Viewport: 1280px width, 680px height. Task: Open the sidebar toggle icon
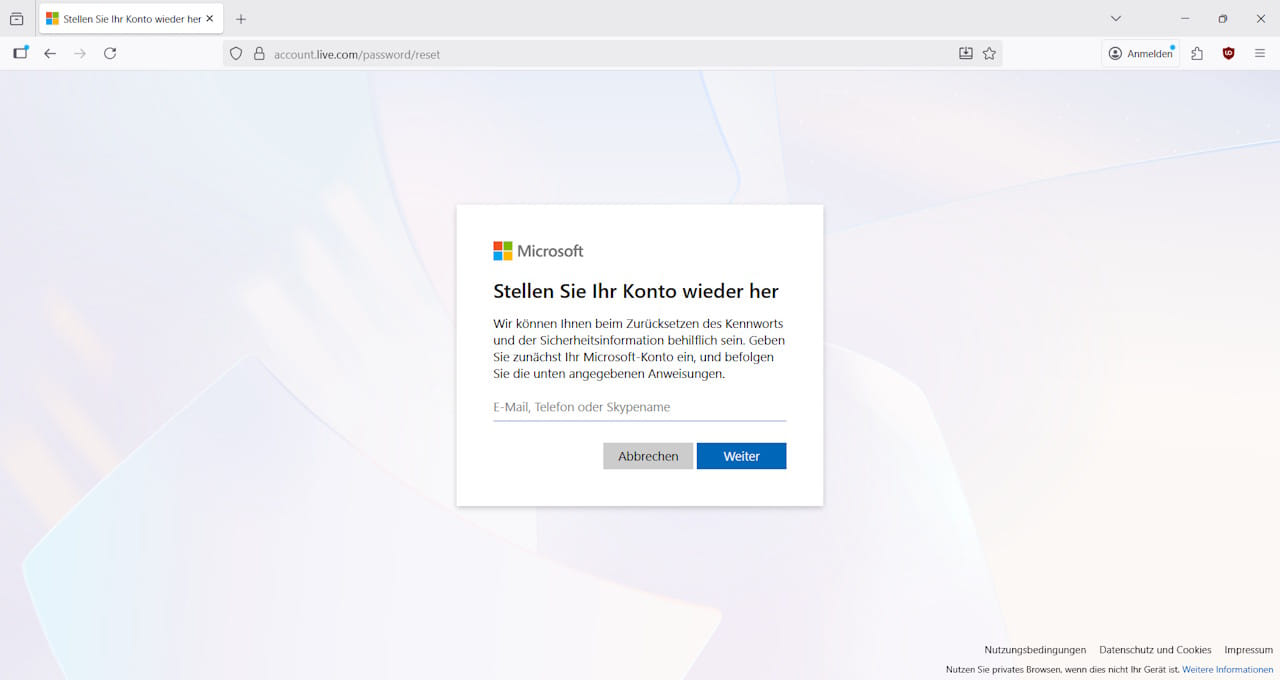[20, 53]
